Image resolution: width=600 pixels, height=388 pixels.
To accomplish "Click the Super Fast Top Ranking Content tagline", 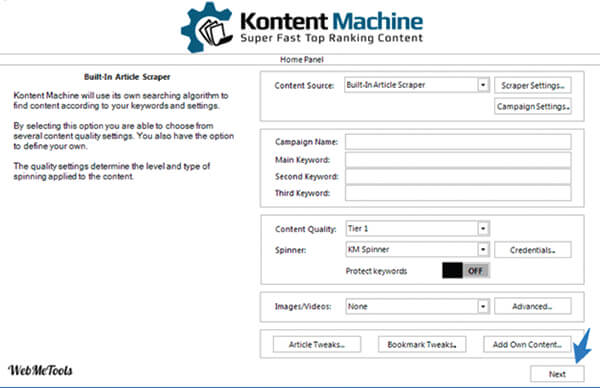I will (332, 38).
